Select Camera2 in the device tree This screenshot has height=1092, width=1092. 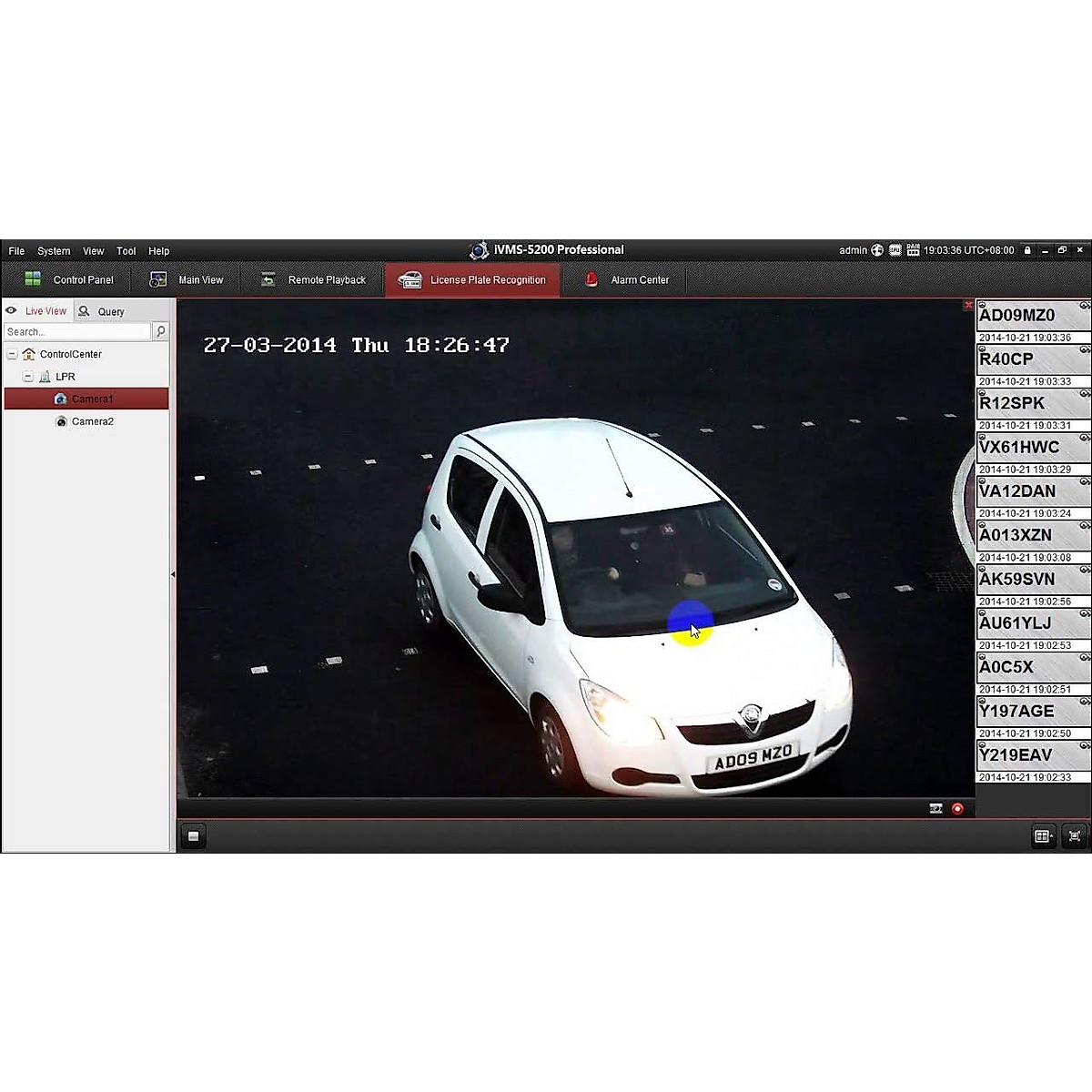click(x=92, y=421)
